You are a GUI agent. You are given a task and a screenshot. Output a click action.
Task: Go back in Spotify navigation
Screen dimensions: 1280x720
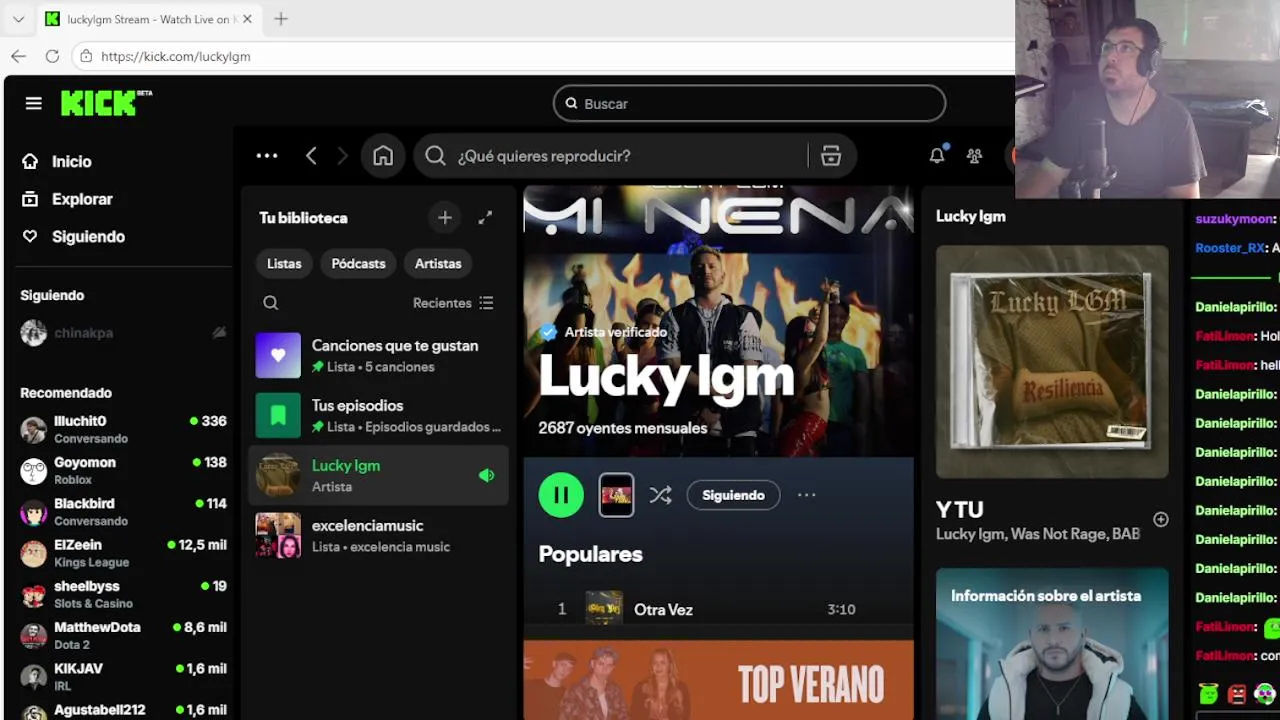(311, 155)
